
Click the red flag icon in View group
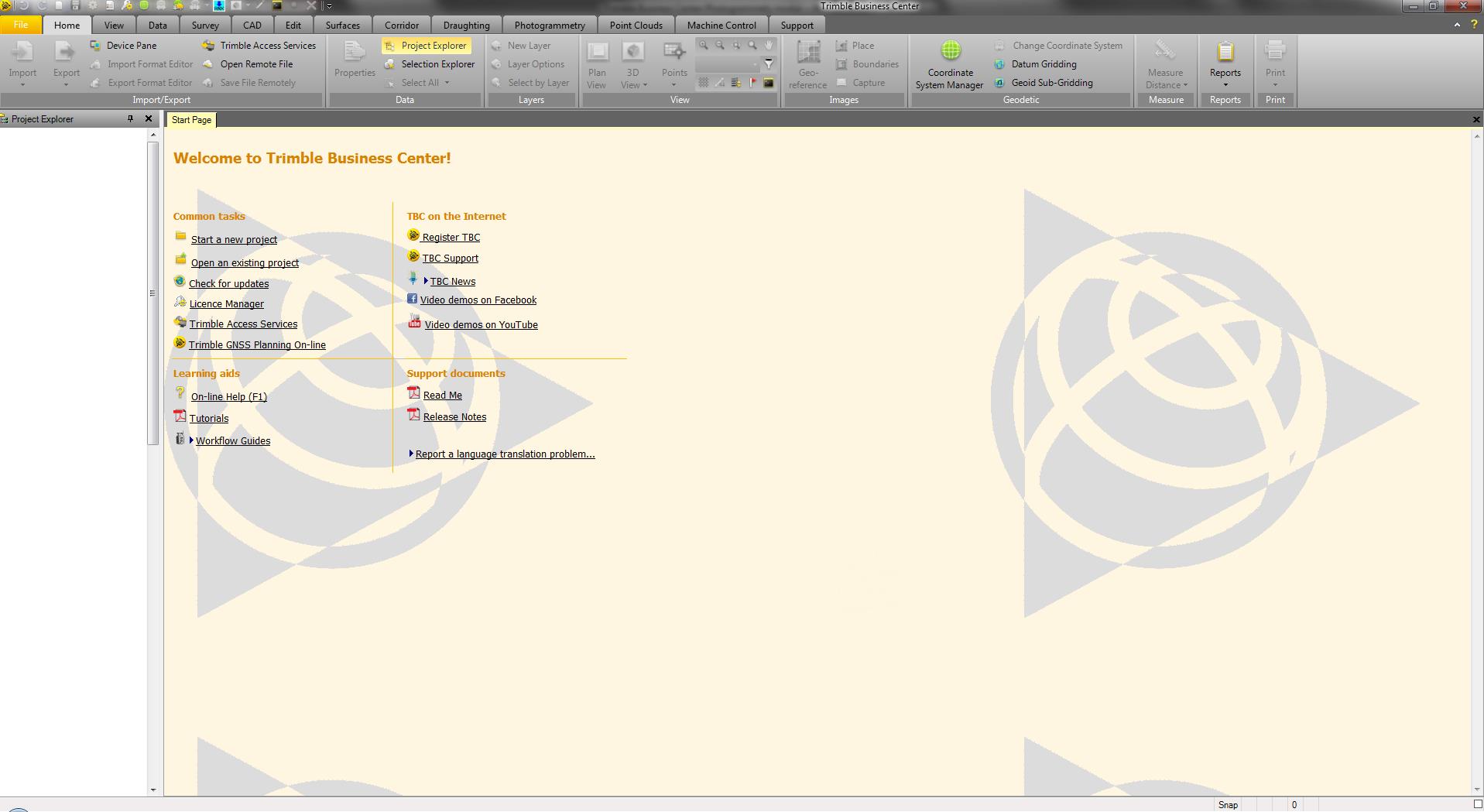tap(752, 82)
